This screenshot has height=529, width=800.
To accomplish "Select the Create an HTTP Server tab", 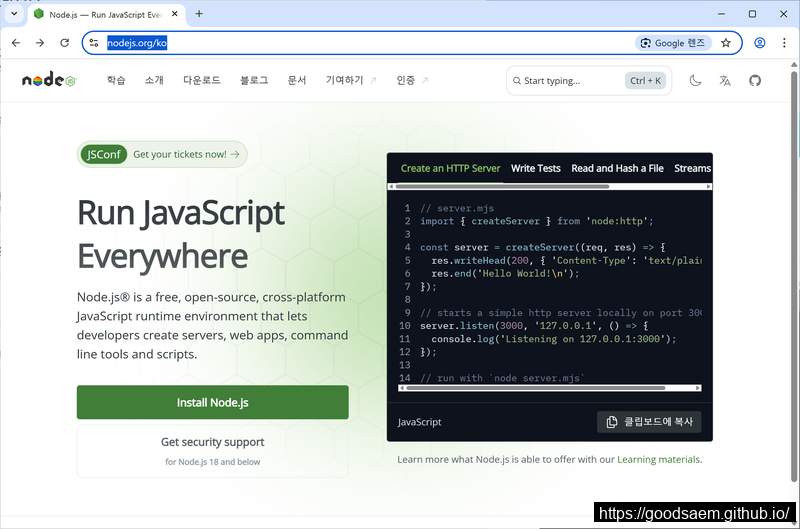I will [x=450, y=168].
